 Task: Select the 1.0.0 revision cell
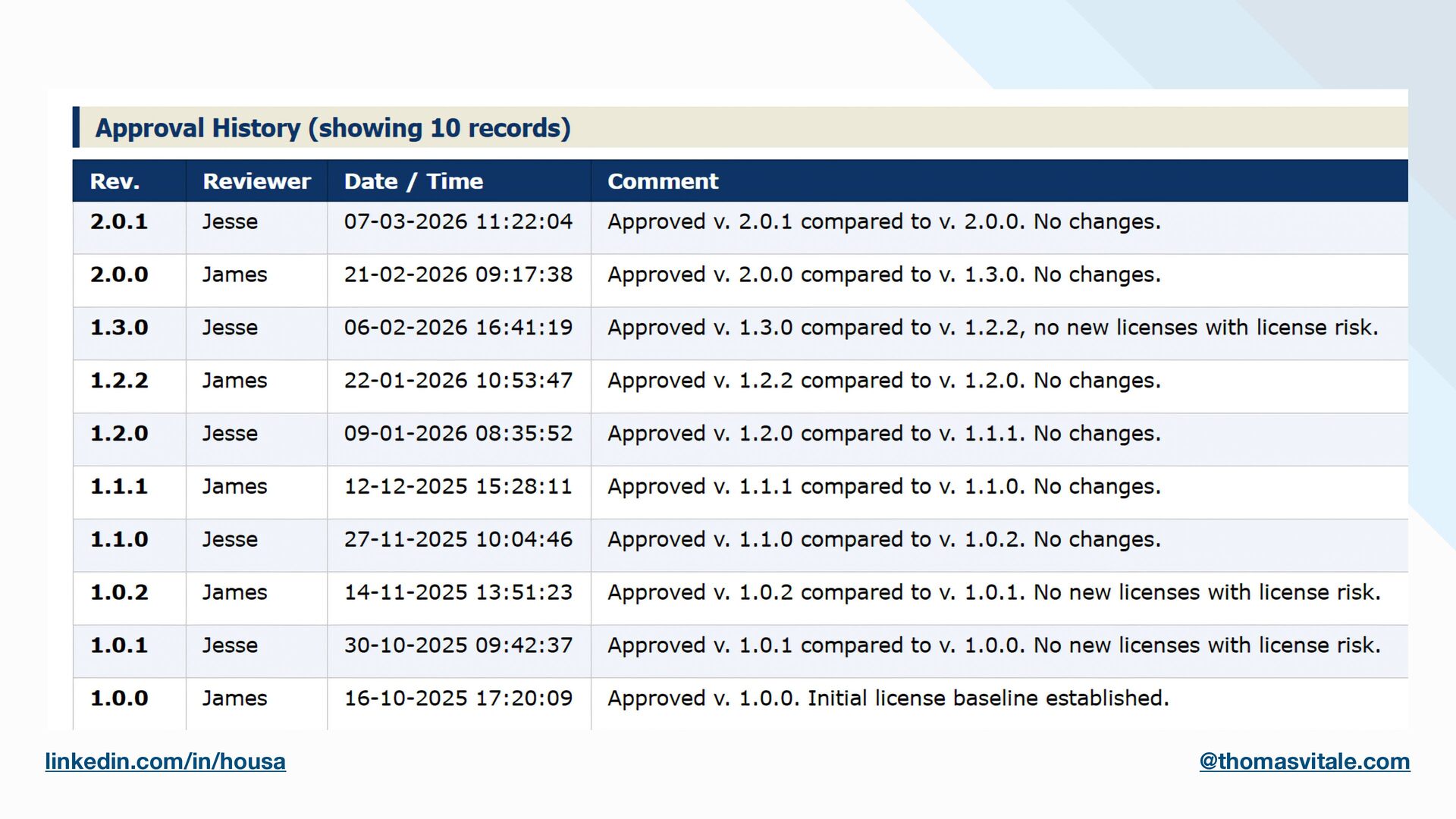119,698
